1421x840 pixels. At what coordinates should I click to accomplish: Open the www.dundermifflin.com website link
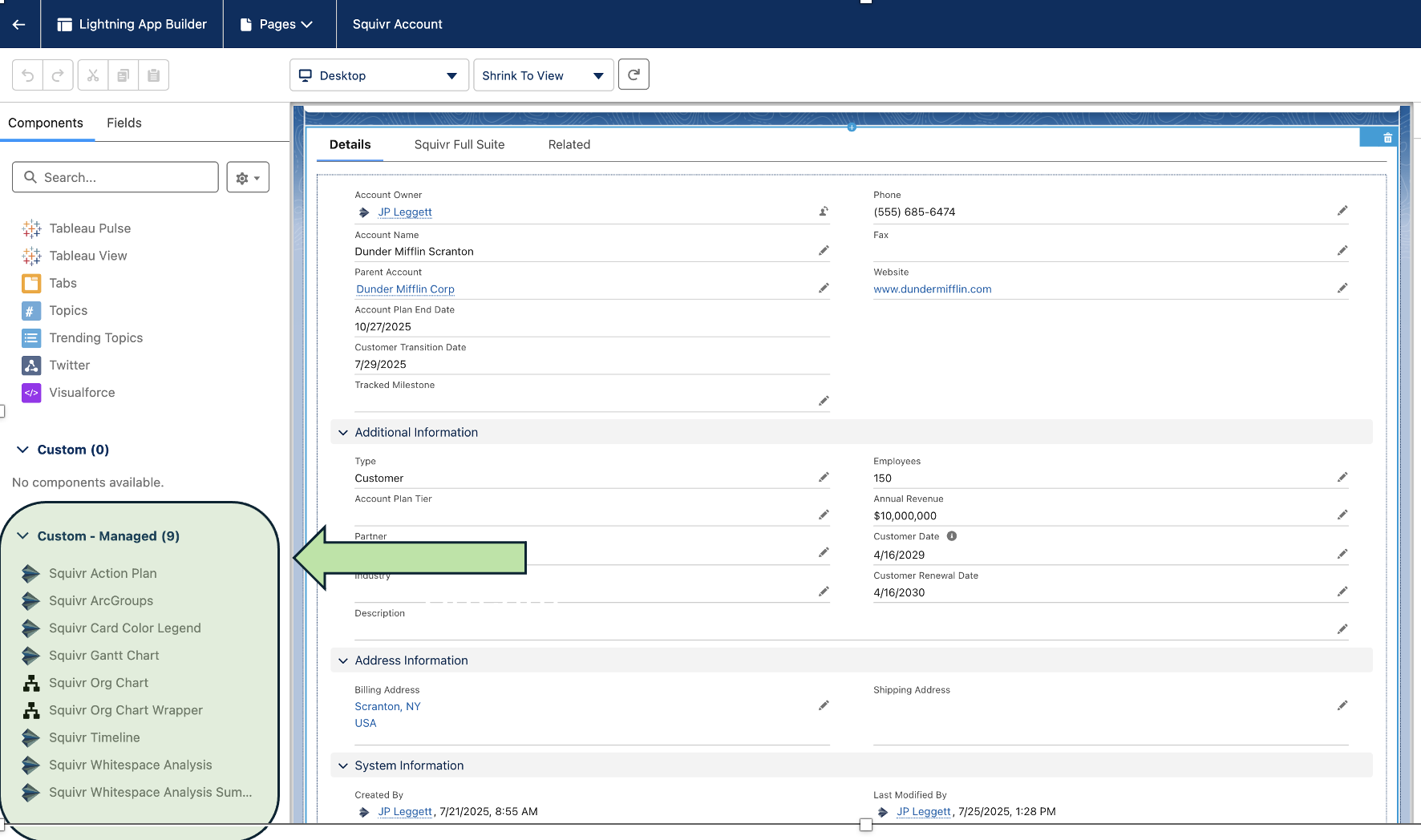pos(933,289)
